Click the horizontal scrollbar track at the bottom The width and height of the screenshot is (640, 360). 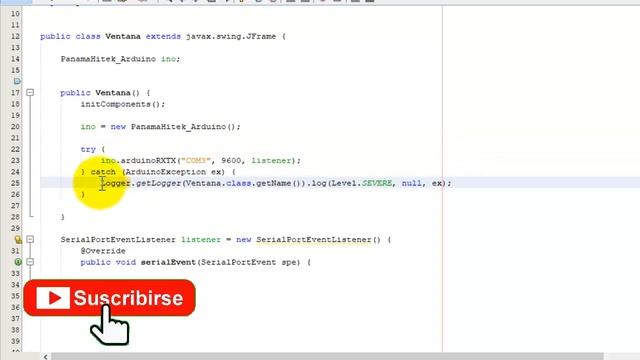tap(327, 357)
